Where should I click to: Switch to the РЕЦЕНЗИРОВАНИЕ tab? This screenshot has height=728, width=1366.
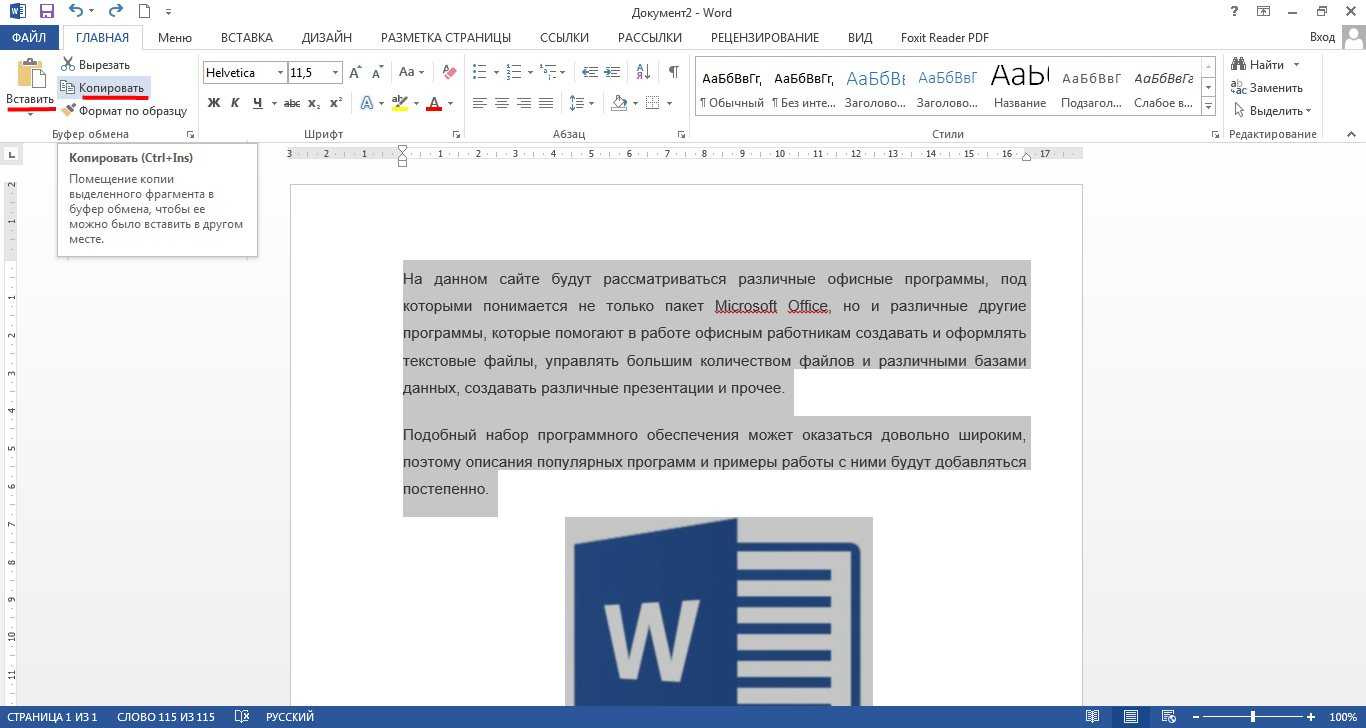pos(765,38)
